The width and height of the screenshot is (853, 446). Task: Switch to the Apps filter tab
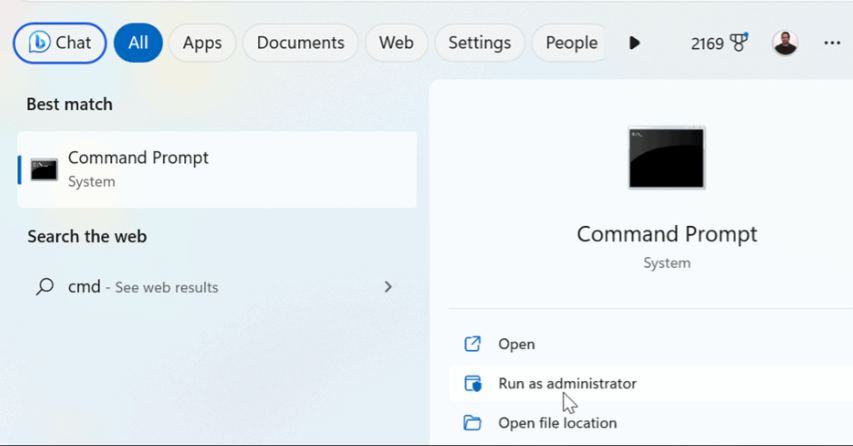click(x=202, y=43)
